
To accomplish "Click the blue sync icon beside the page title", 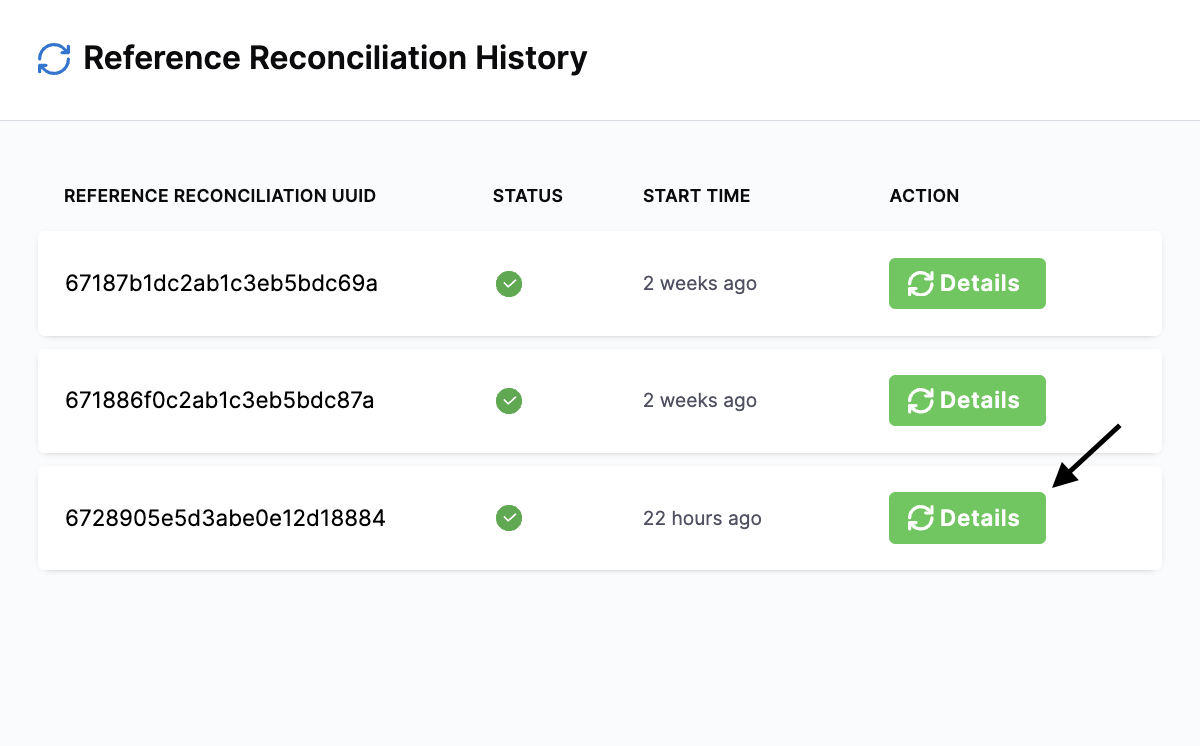I will pyautogui.click(x=54, y=59).
